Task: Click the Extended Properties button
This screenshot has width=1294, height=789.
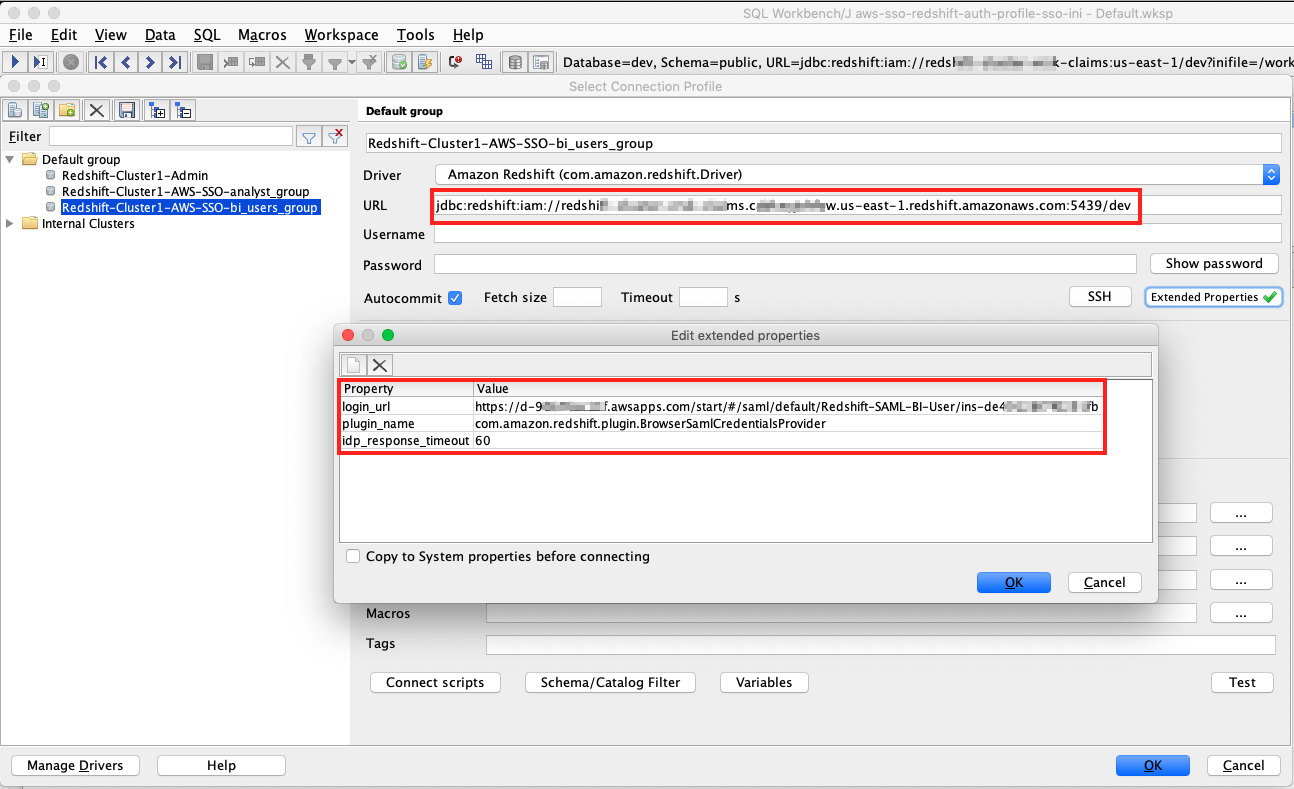Action: 1213,297
